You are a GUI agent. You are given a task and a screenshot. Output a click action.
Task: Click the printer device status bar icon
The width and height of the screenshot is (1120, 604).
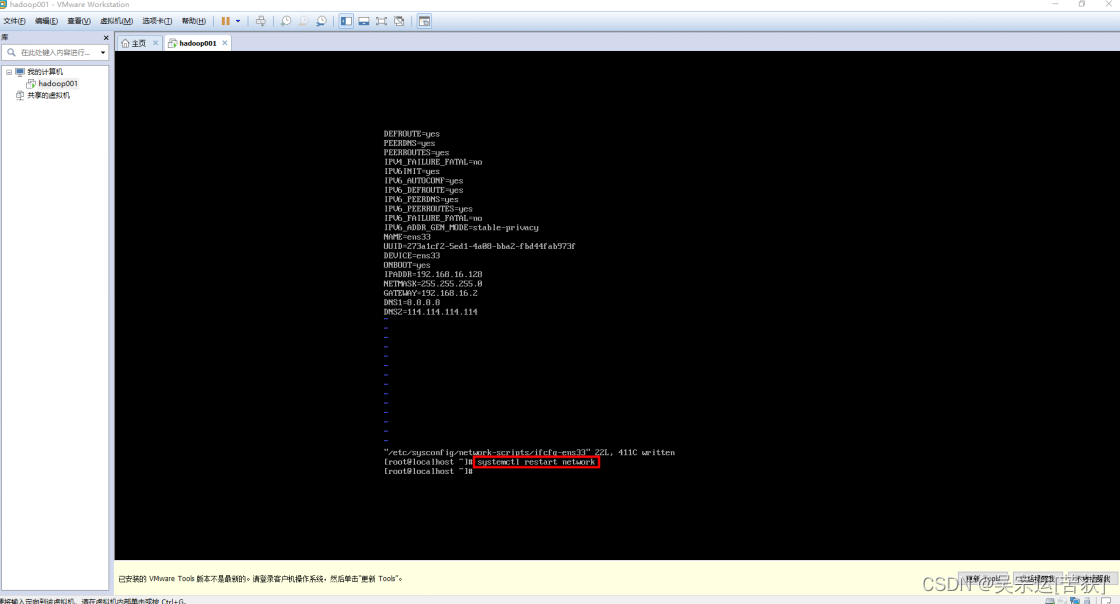coord(1086,601)
